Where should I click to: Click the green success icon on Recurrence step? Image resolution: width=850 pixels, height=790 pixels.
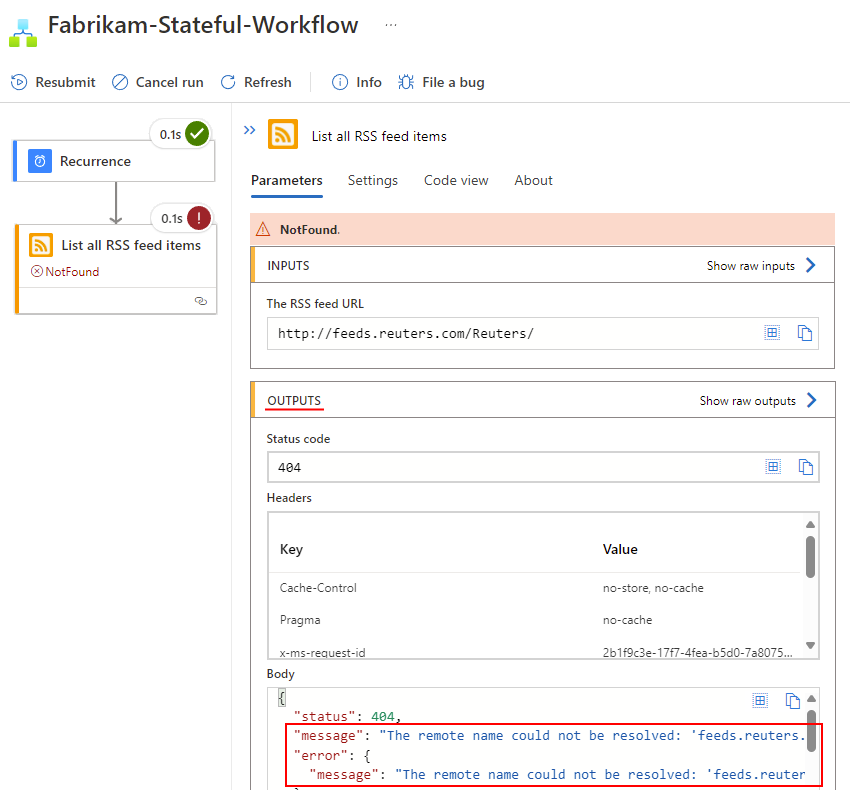coord(196,133)
